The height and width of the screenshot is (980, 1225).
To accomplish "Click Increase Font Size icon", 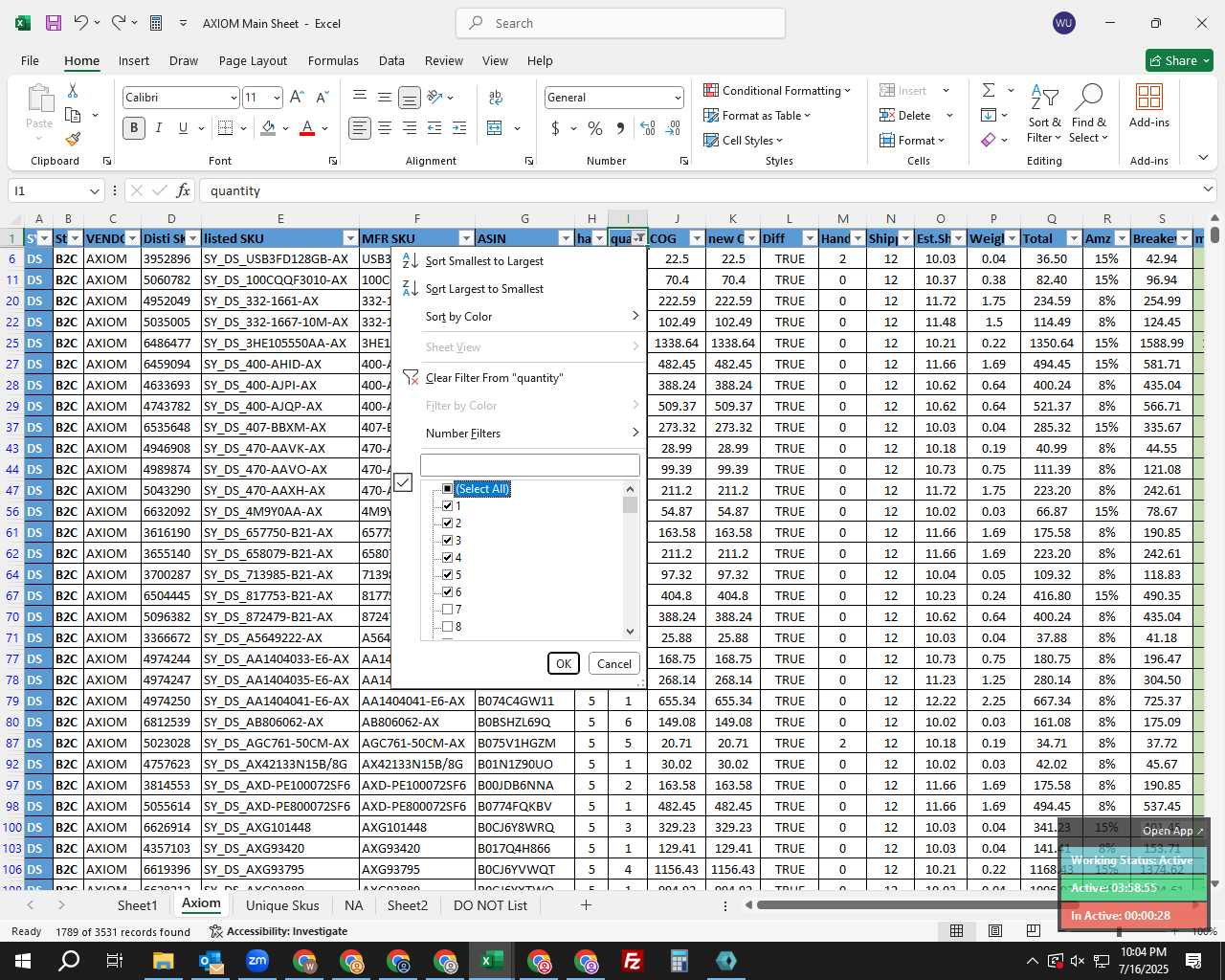I will (x=297, y=97).
